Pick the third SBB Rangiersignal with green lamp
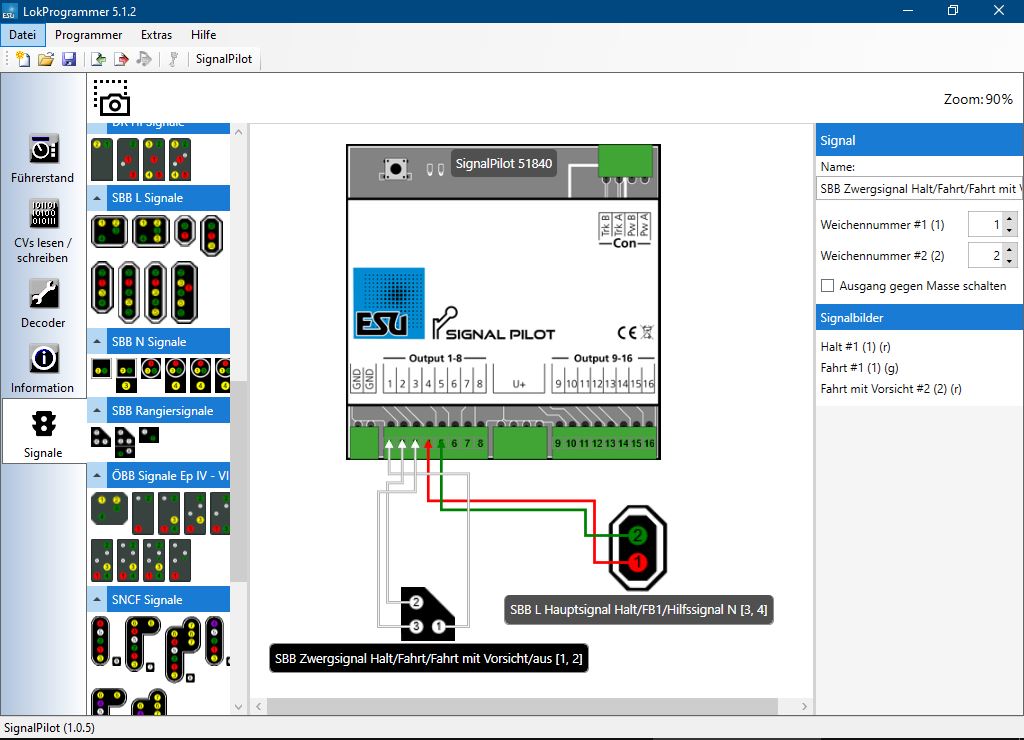1024x740 pixels. (149, 434)
